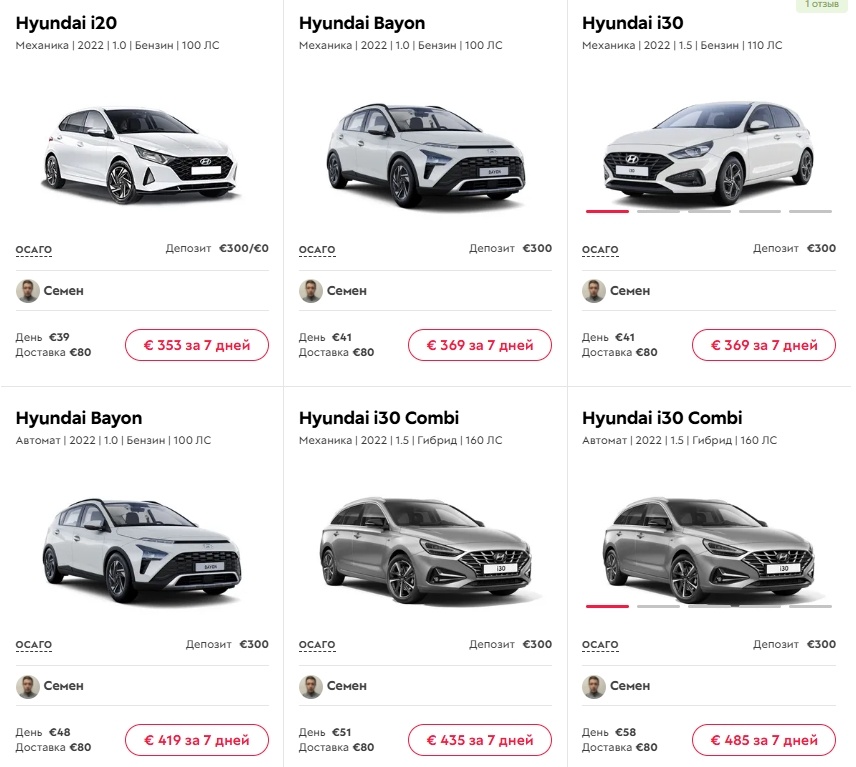856x767 pixels.
Task: Open the ОСАГО insurance info on the i20 card
Action: pyautogui.click(x=33, y=248)
